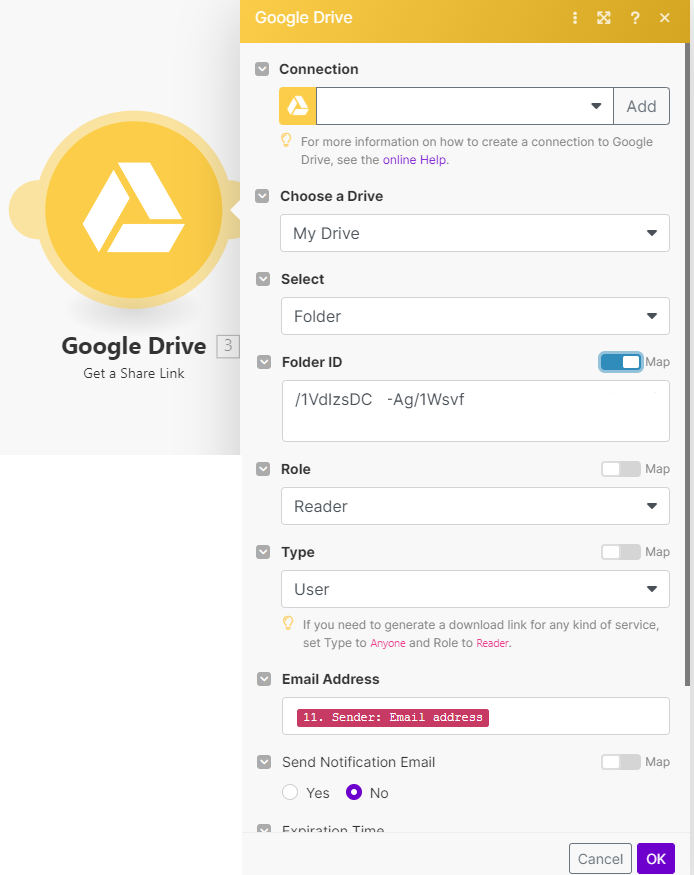Enable the Type Map toggle
694x875 pixels.
[620, 552]
